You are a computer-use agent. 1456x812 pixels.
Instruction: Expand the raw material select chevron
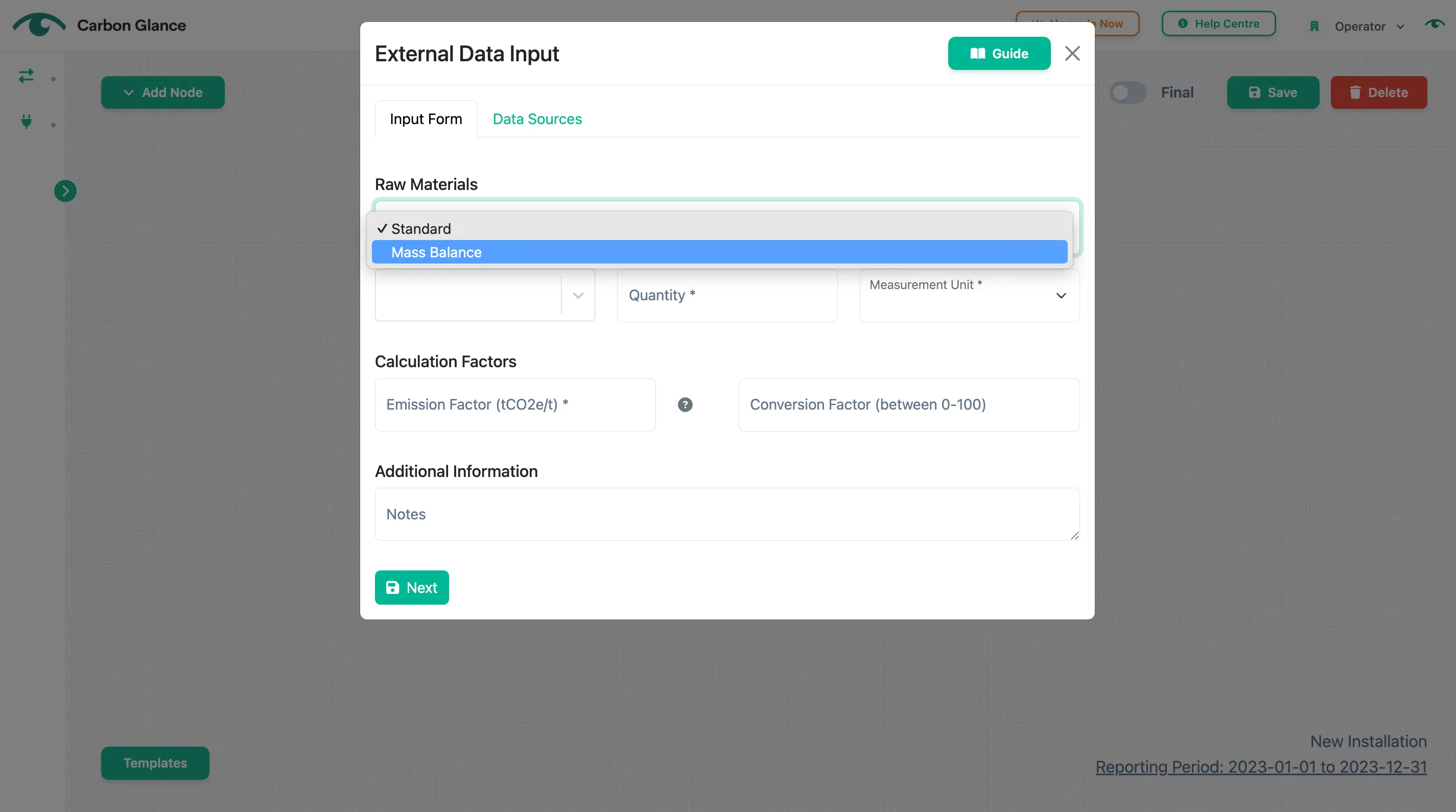click(x=578, y=296)
